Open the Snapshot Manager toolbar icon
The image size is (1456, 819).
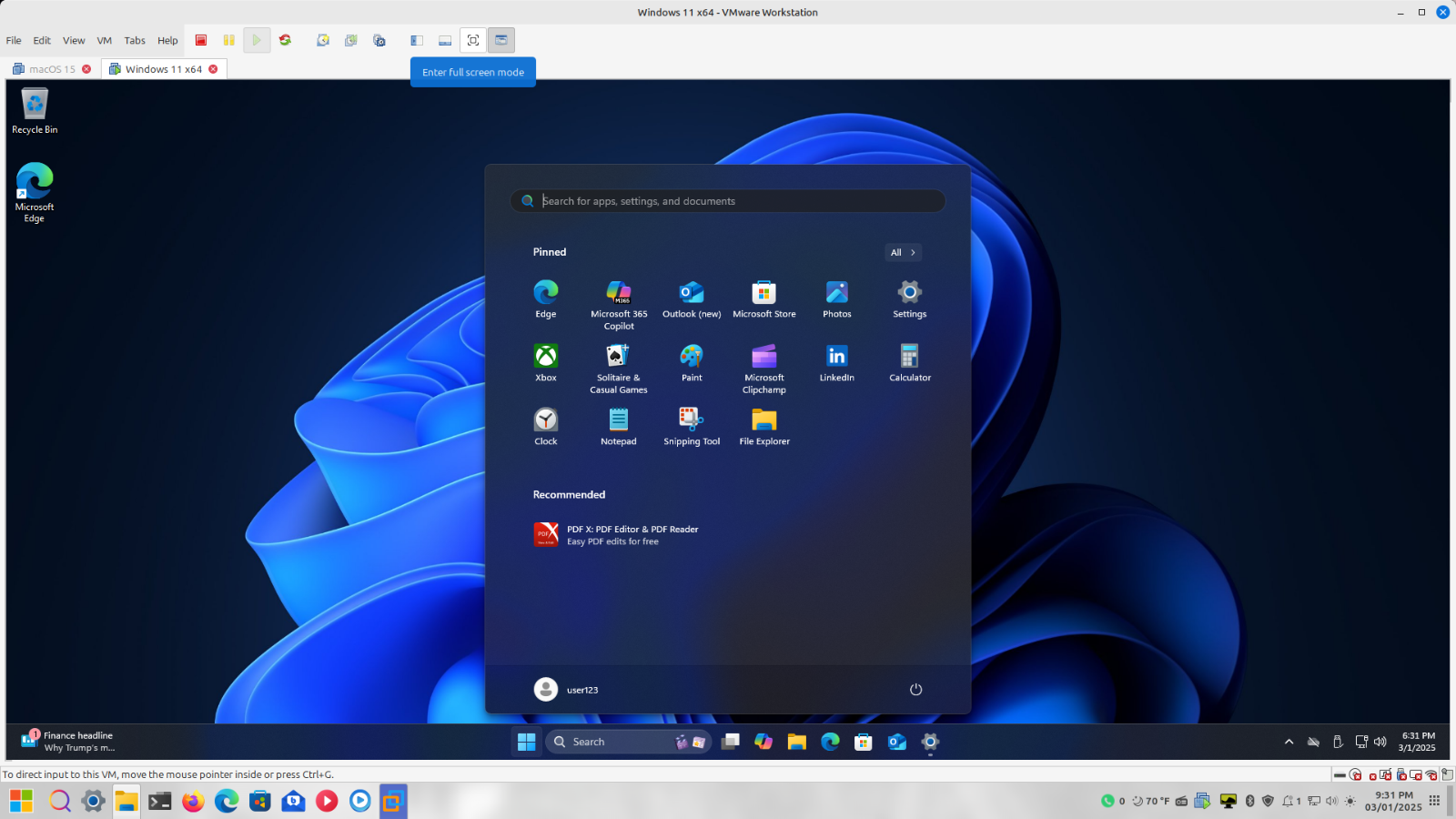tap(379, 40)
